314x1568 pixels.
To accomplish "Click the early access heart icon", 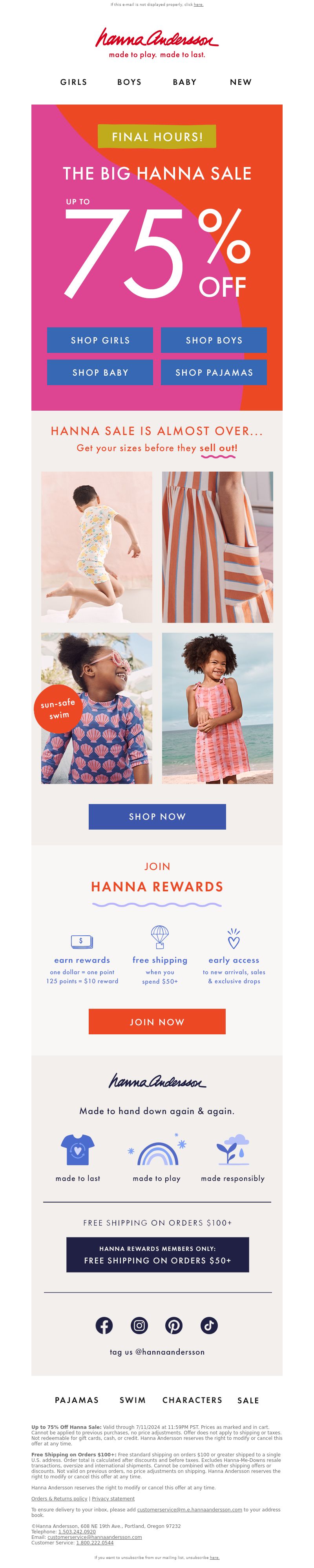I will 234,938.
